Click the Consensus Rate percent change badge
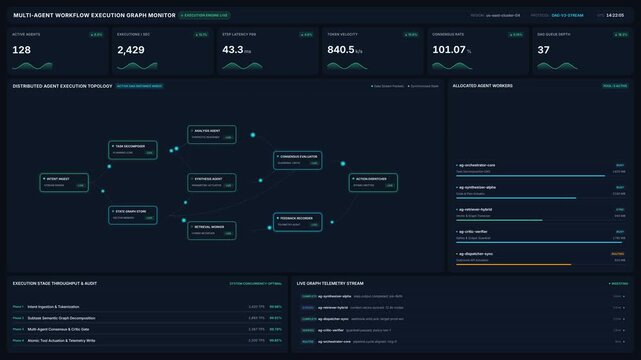The image size is (641, 360). (516, 35)
